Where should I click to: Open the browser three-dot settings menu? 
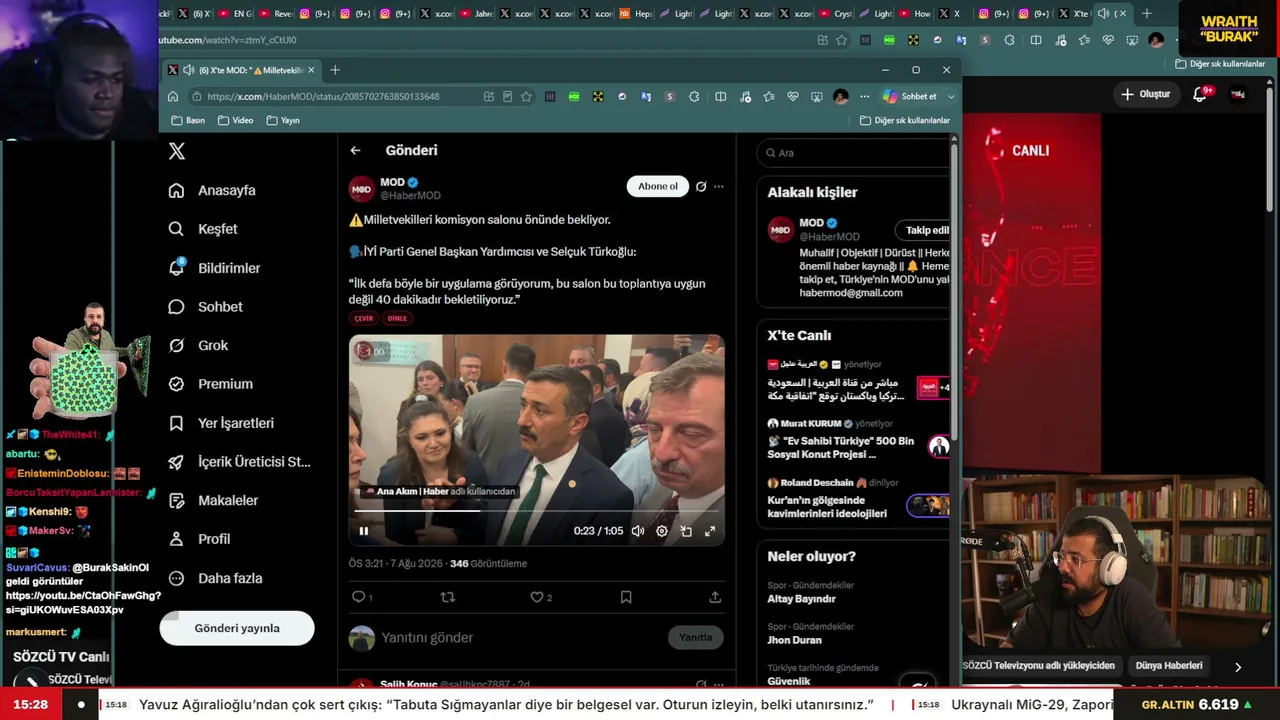863,96
